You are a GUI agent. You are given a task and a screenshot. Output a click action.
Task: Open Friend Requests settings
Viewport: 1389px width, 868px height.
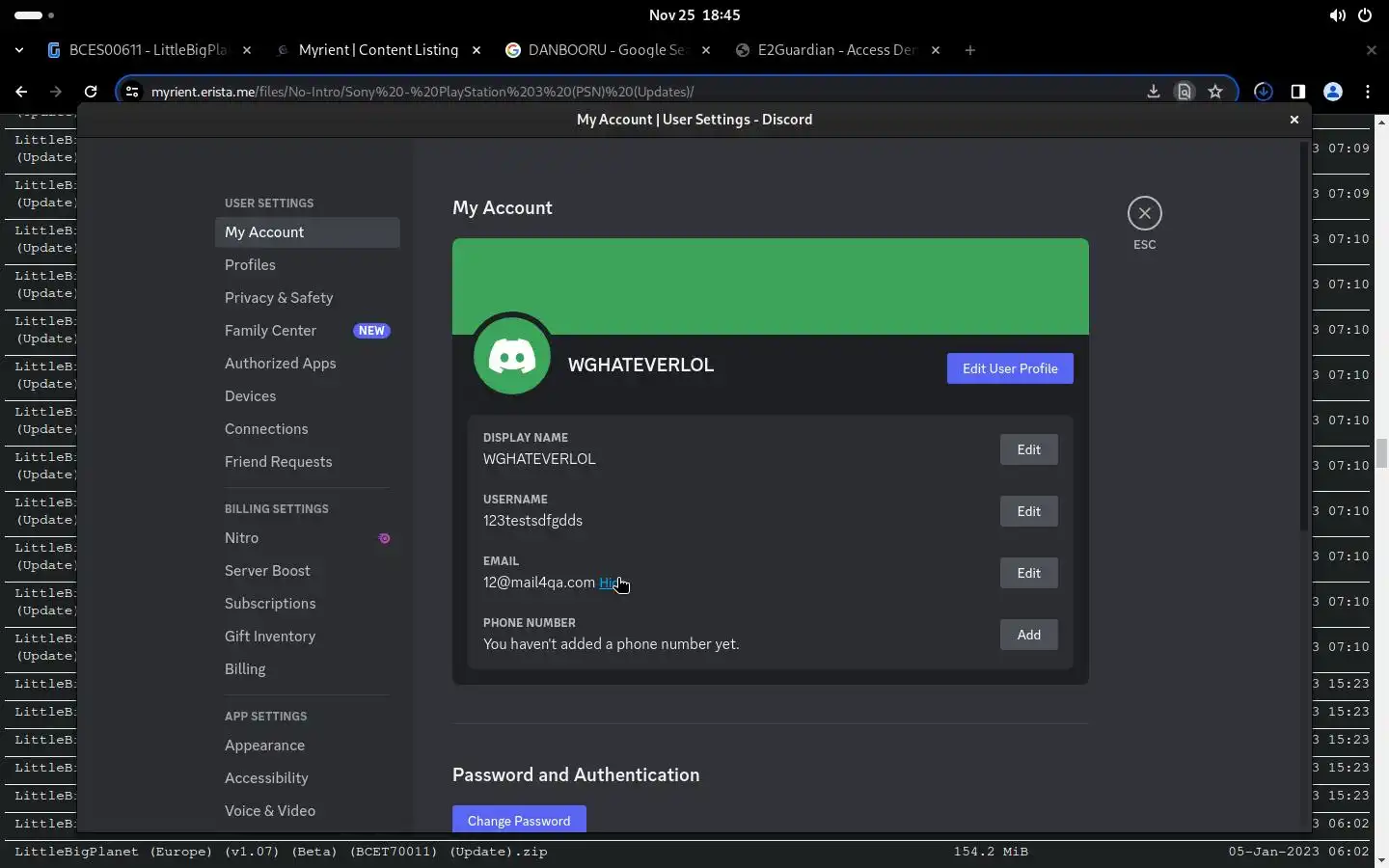[307, 462]
